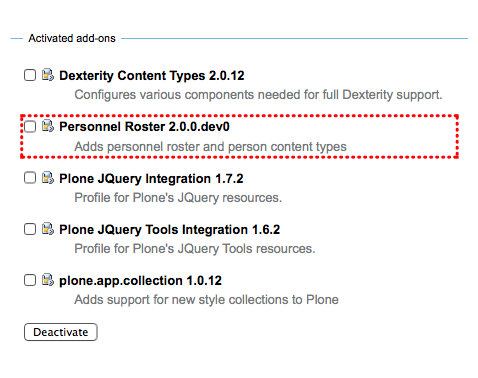Select the Plone JQuery Integration 1.7.2 checkbox
The width and height of the screenshot is (478, 378).
click(x=30, y=178)
